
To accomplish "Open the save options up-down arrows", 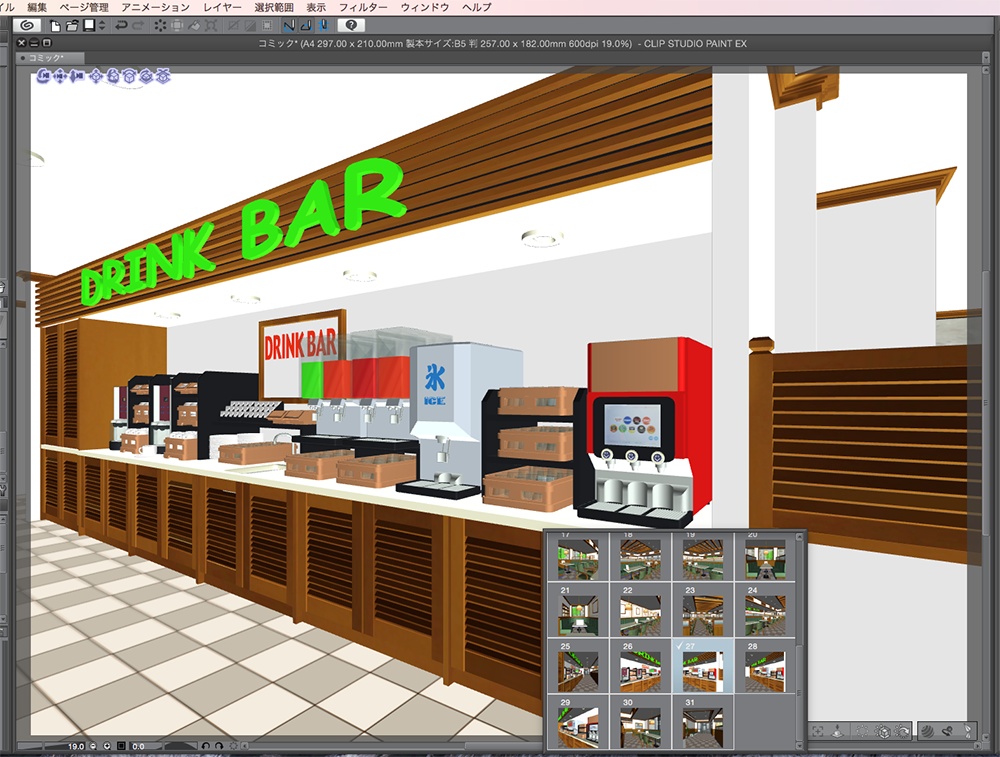I will (x=101, y=26).
